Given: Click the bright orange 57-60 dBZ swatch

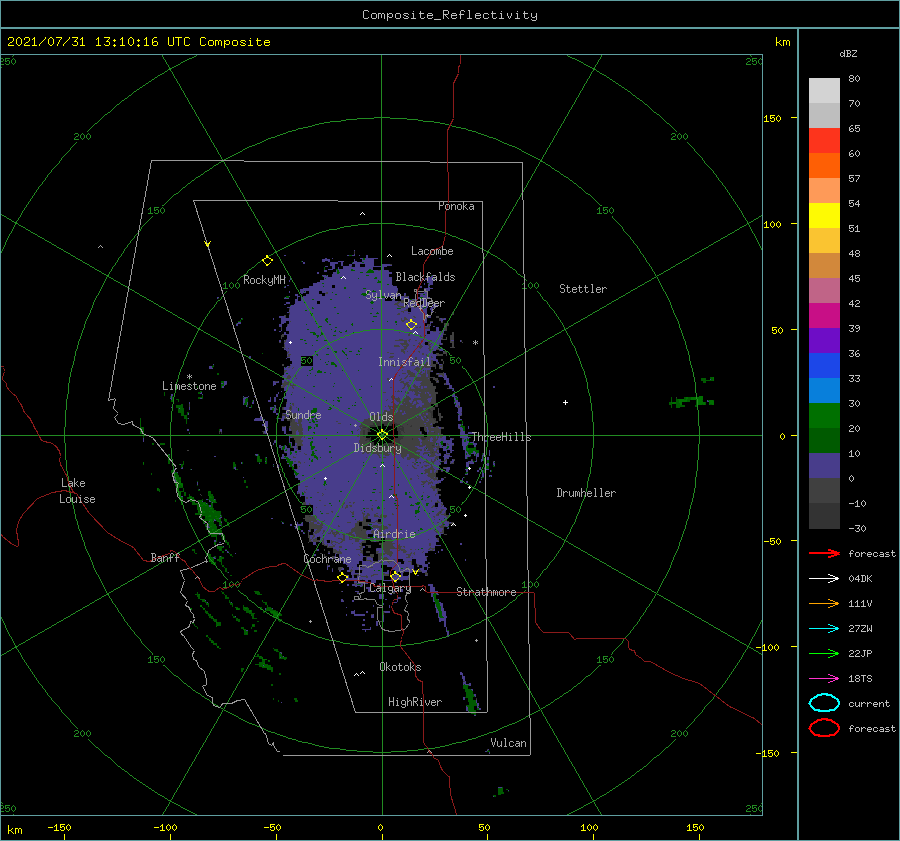Looking at the screenshot, I should pos(824,165).
